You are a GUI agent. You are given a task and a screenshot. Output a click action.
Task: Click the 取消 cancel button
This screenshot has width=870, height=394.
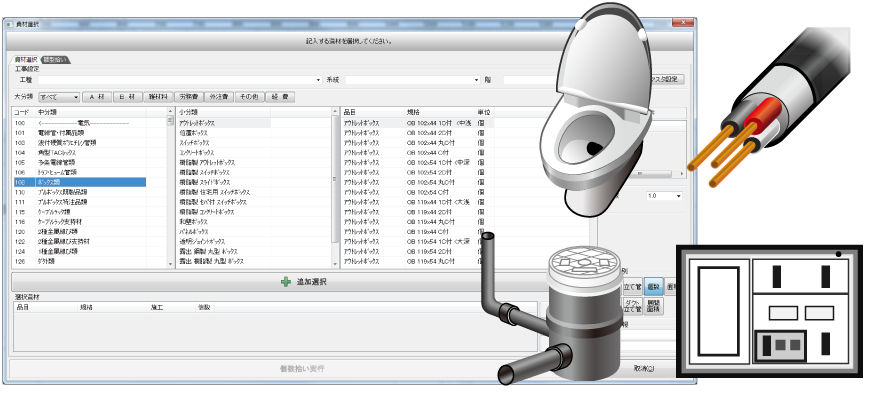[644, 369]
